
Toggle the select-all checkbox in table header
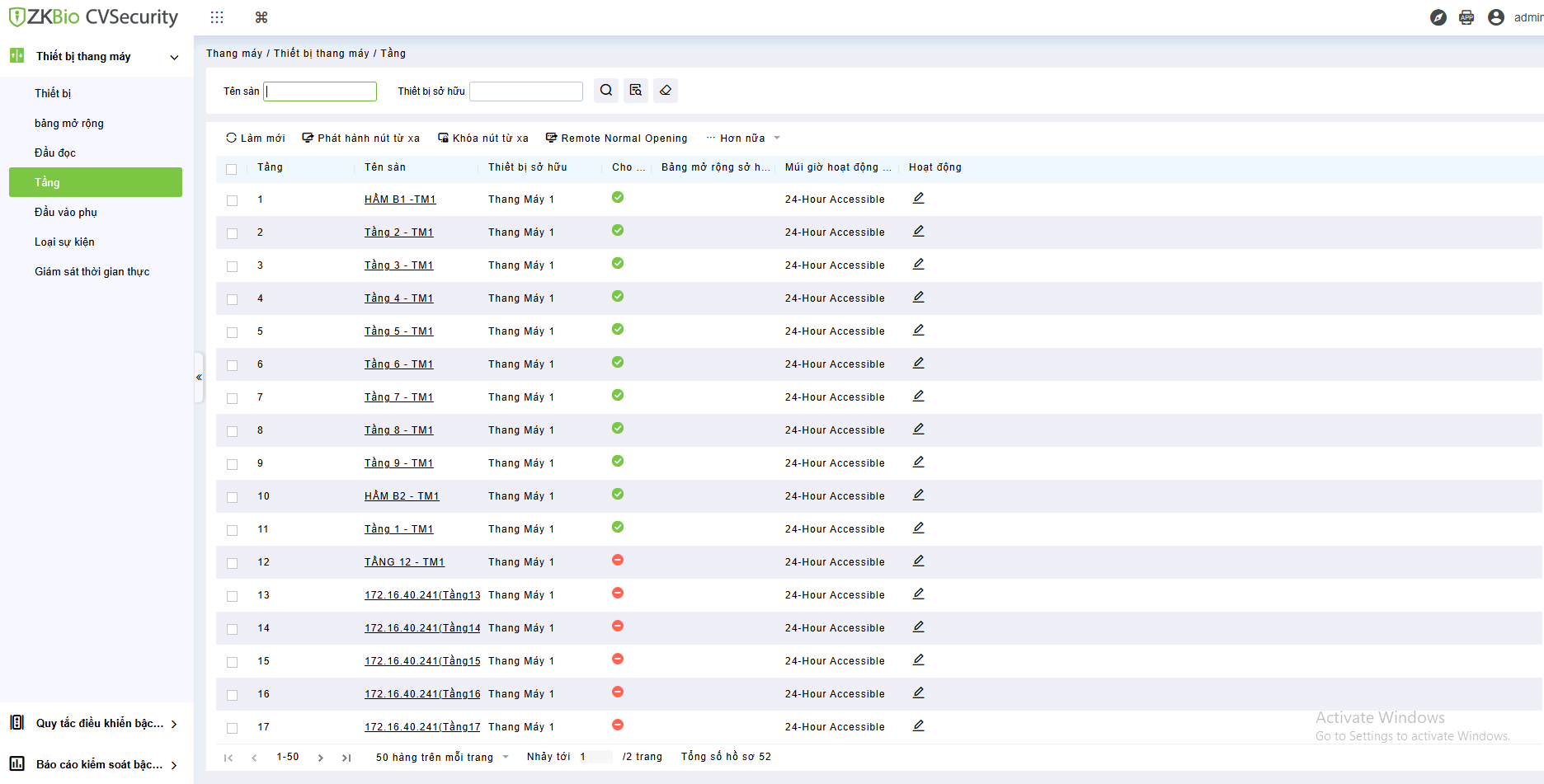(x=232, y=169)
